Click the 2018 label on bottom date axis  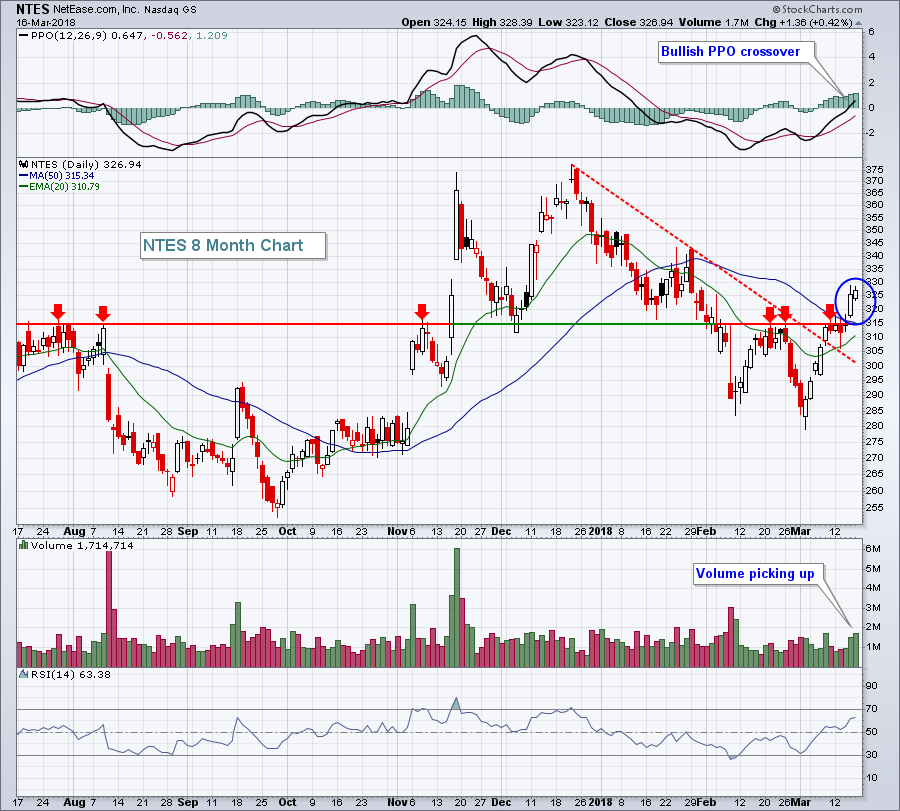(600, 802)
